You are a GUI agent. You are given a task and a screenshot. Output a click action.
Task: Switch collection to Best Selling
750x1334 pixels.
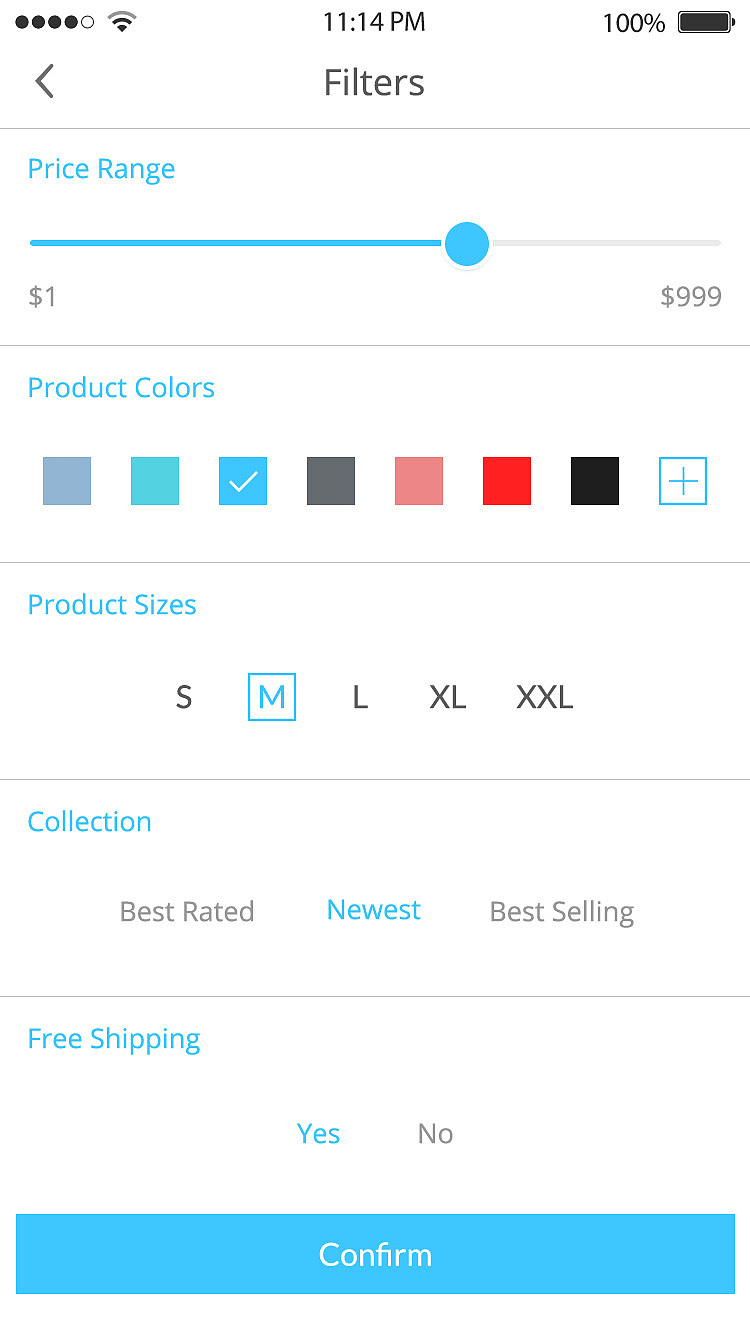[562, 911]
